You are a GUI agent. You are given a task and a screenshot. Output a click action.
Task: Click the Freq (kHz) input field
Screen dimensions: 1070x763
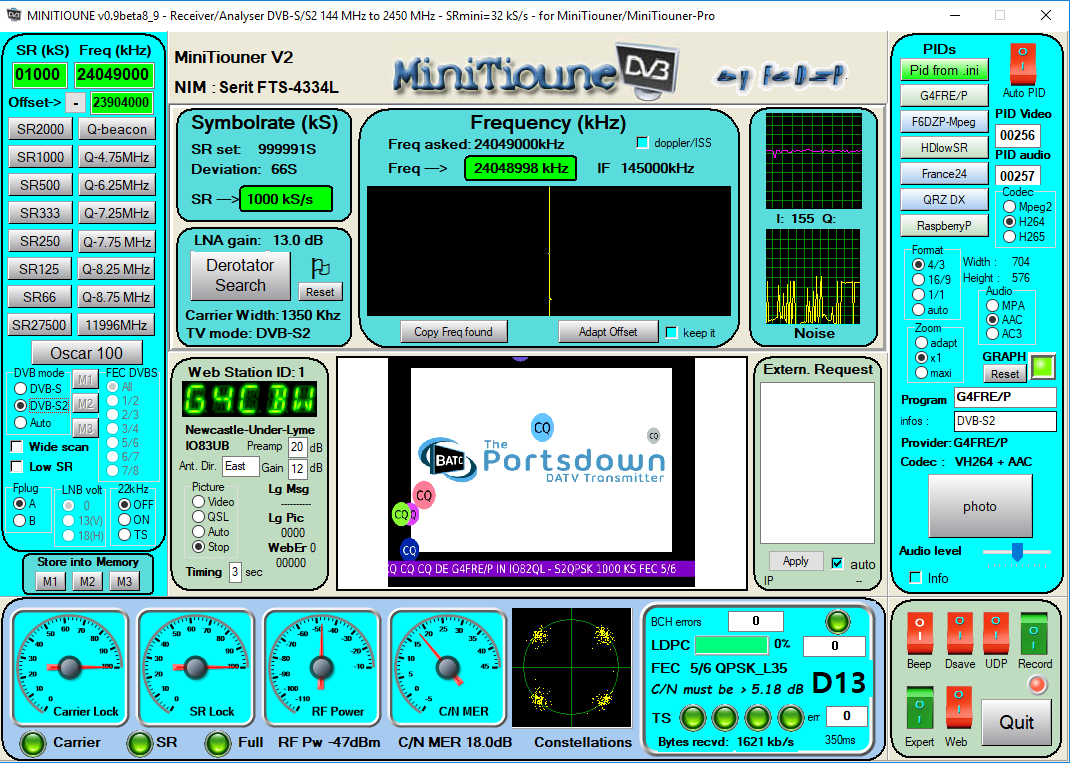click(115, 75)
